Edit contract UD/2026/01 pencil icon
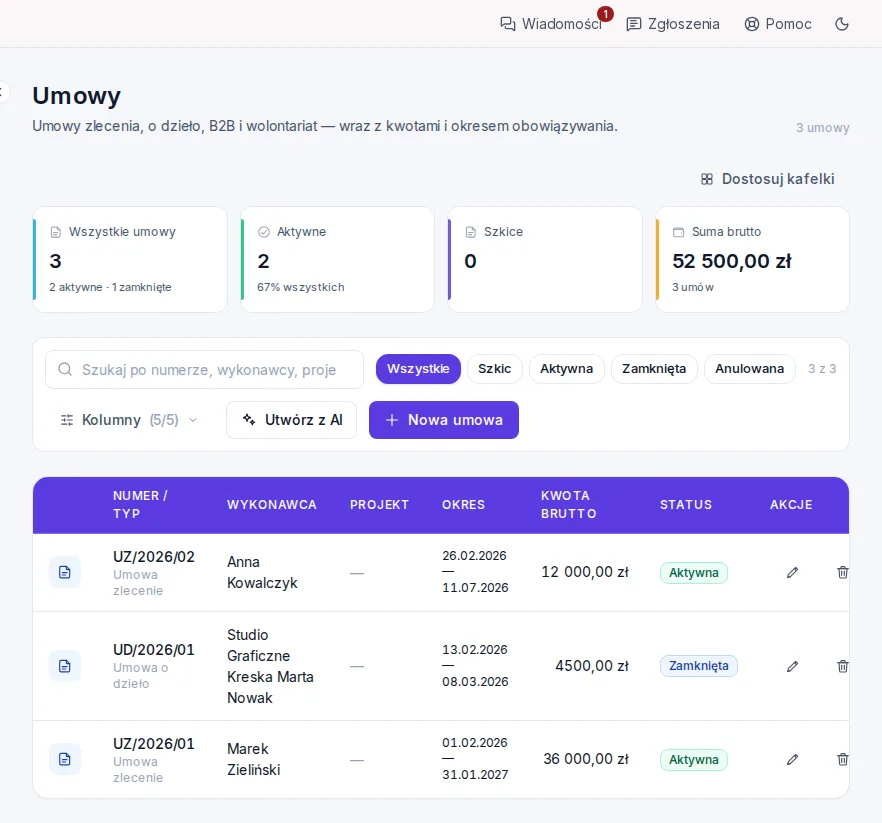This screenshot has width=882, height=823. click(792, 667)
